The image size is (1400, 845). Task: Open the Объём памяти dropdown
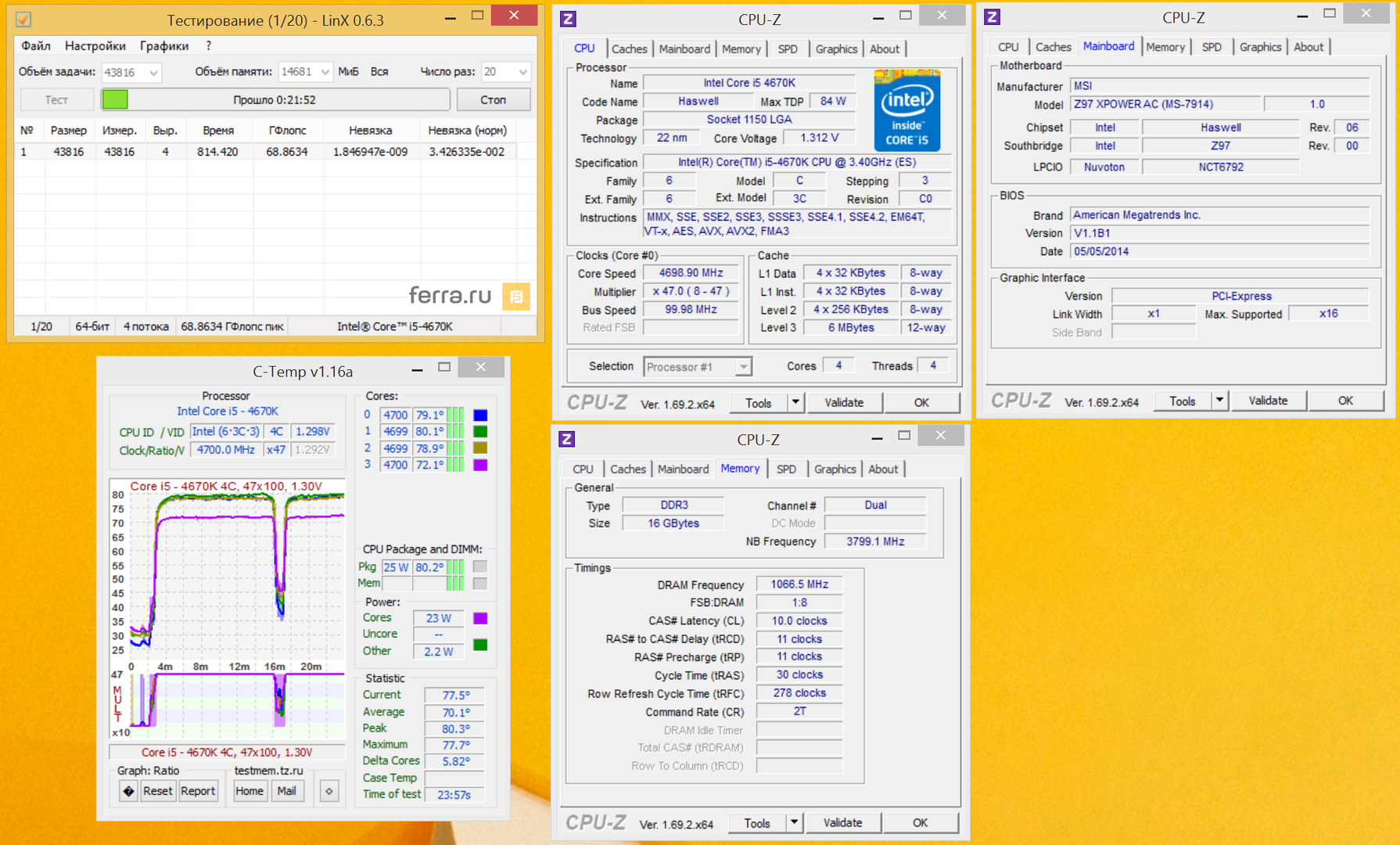(325, 72)
